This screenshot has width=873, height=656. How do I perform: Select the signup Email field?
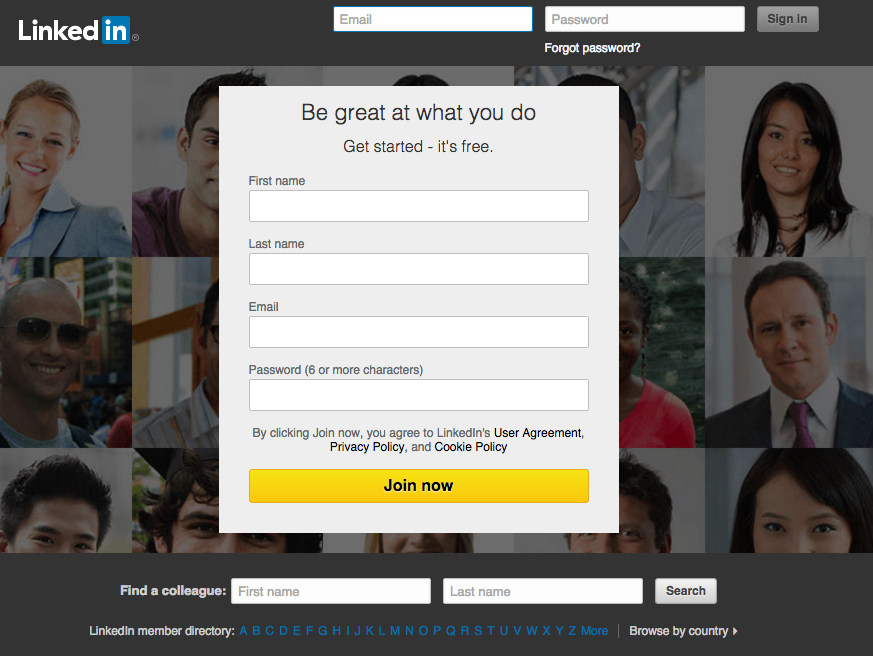[x=419, y=332]
